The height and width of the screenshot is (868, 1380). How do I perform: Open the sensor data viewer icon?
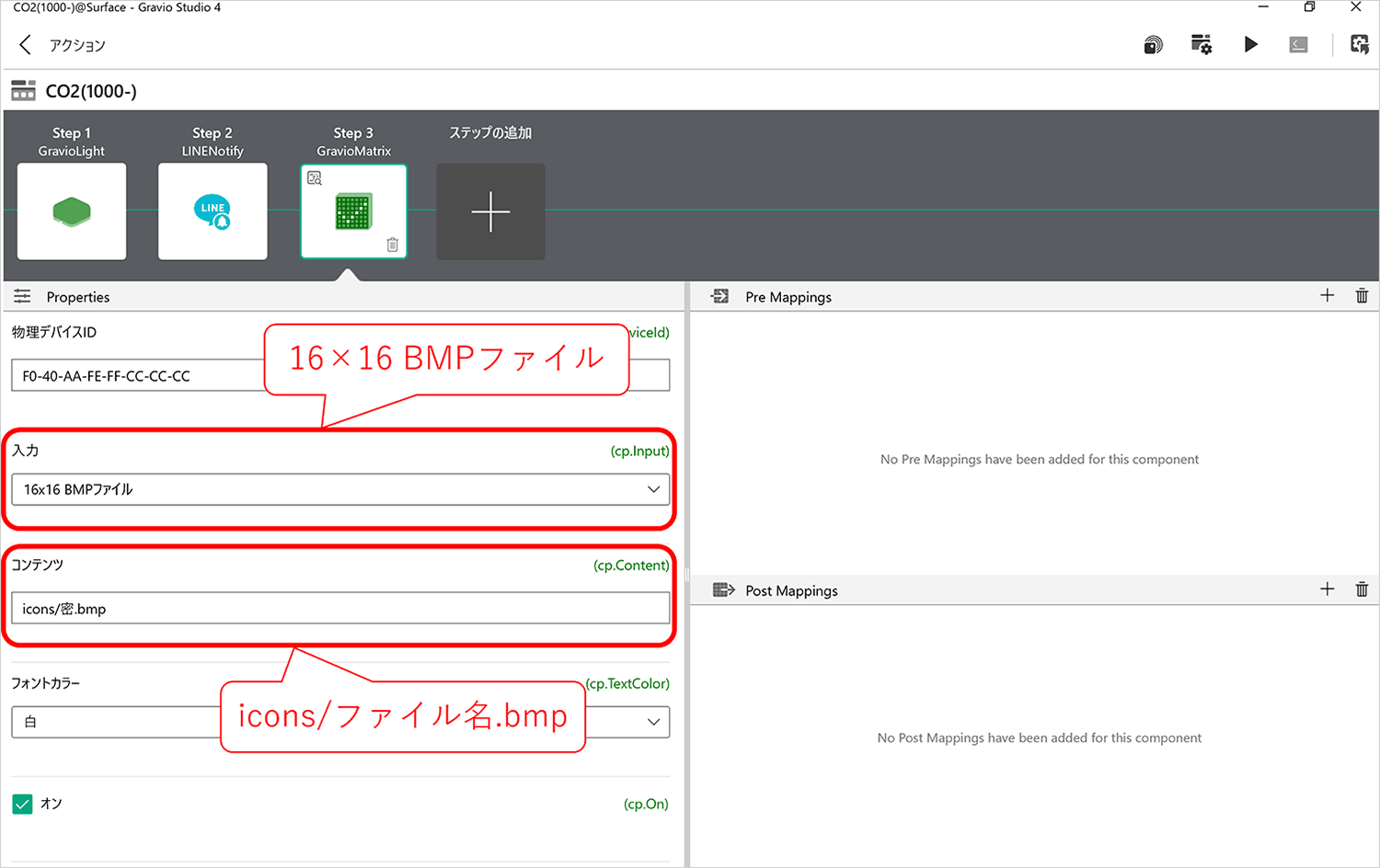(1153, 44)
